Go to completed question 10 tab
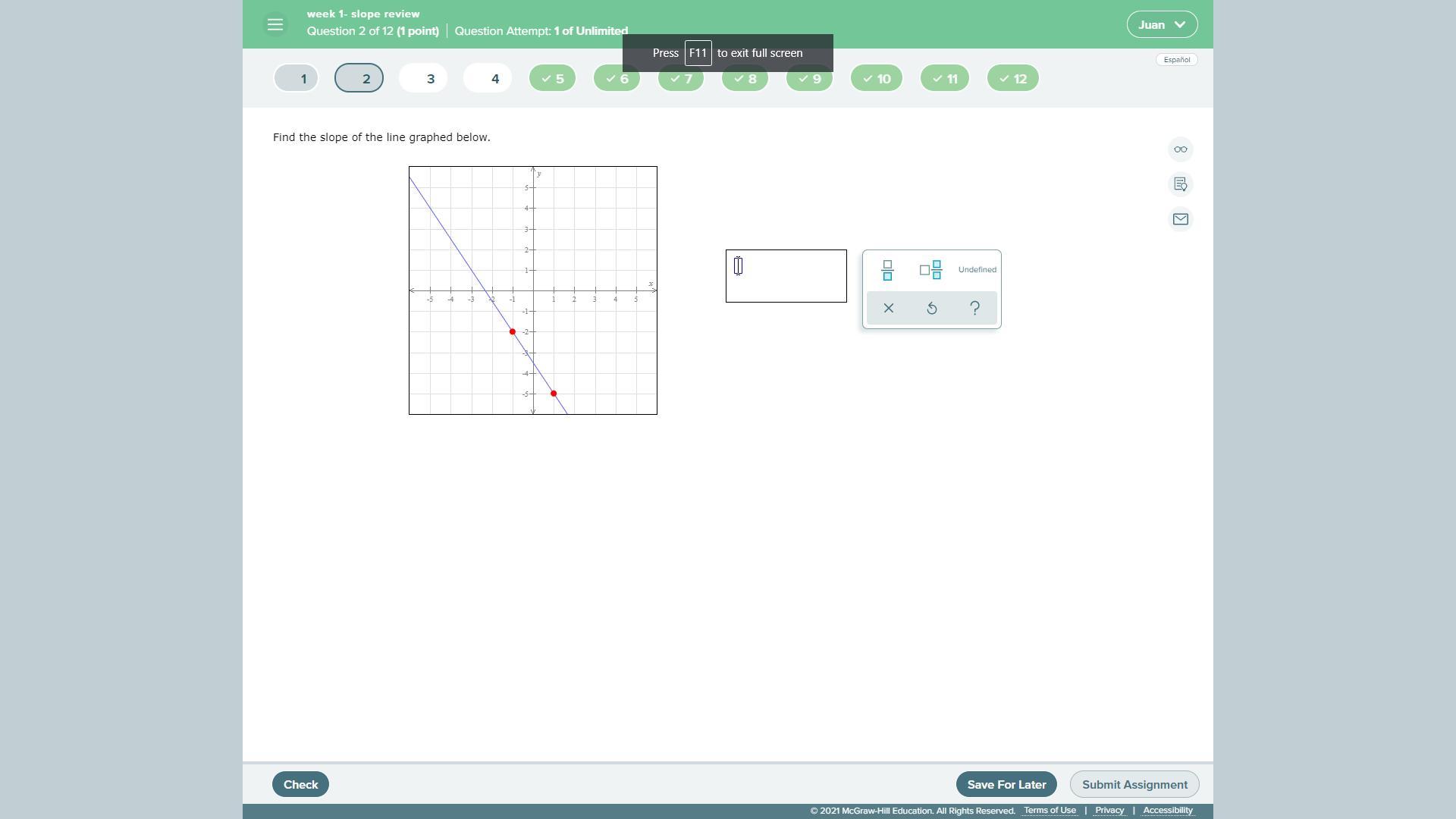The image size is (1456, 819). (x=877, y=78)
